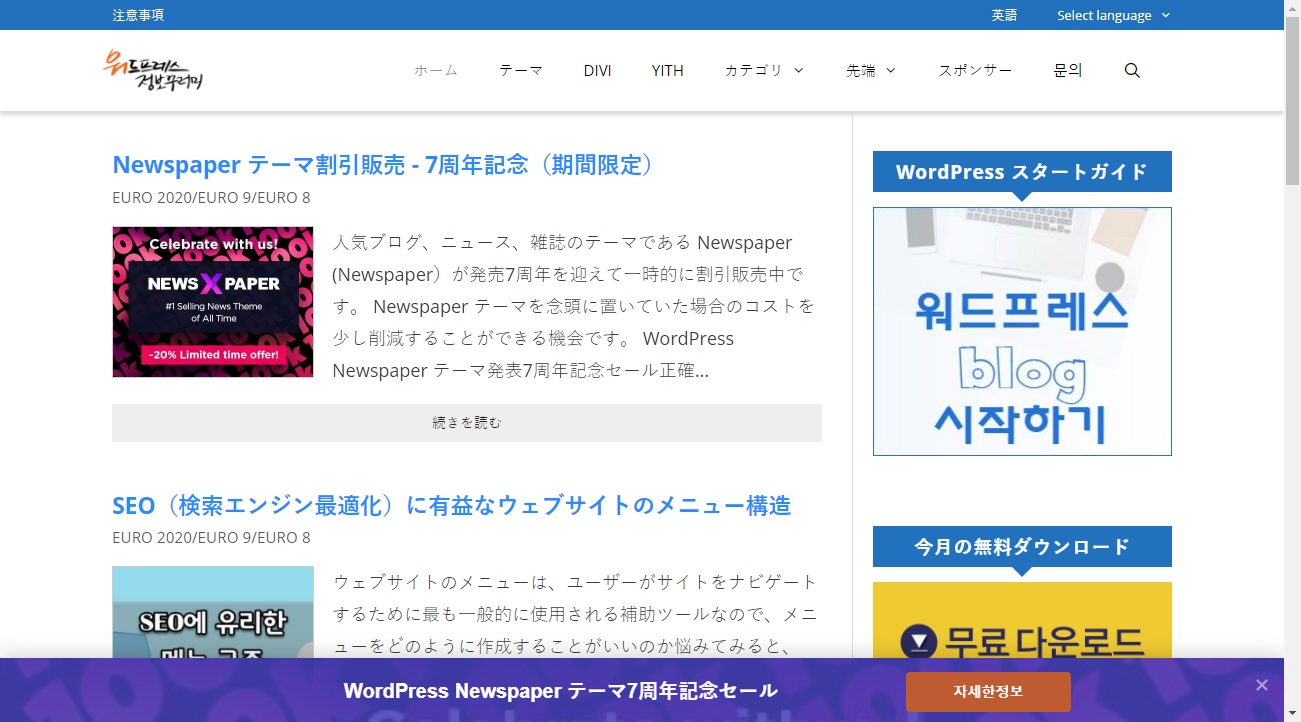
Task: Open the SEO article thumbnail image
Action: (x=213, y=612)
